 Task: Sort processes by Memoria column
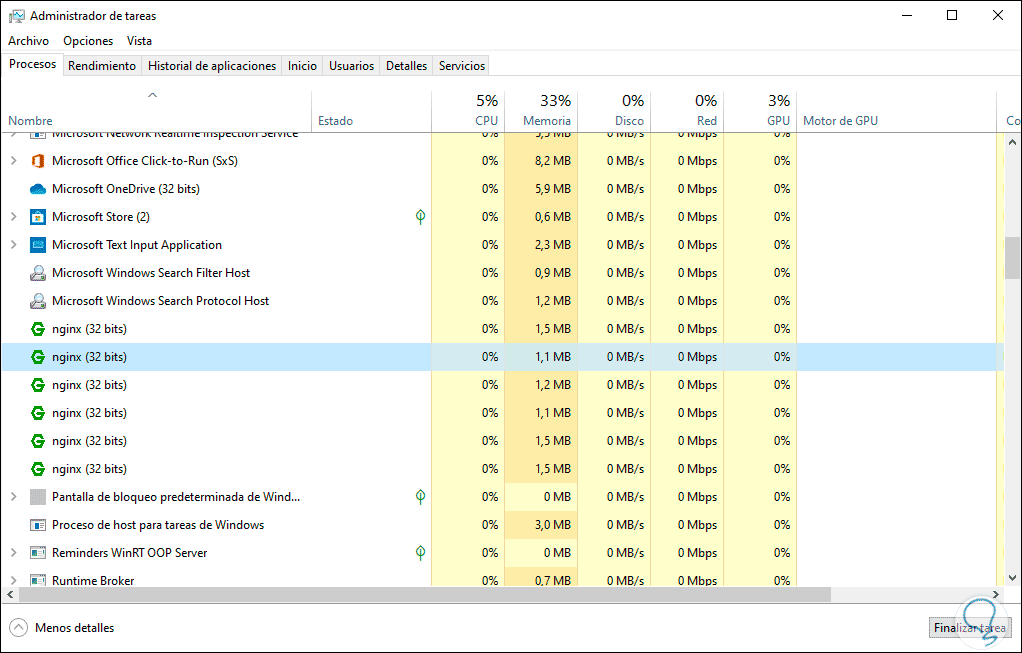pos(546,121)
